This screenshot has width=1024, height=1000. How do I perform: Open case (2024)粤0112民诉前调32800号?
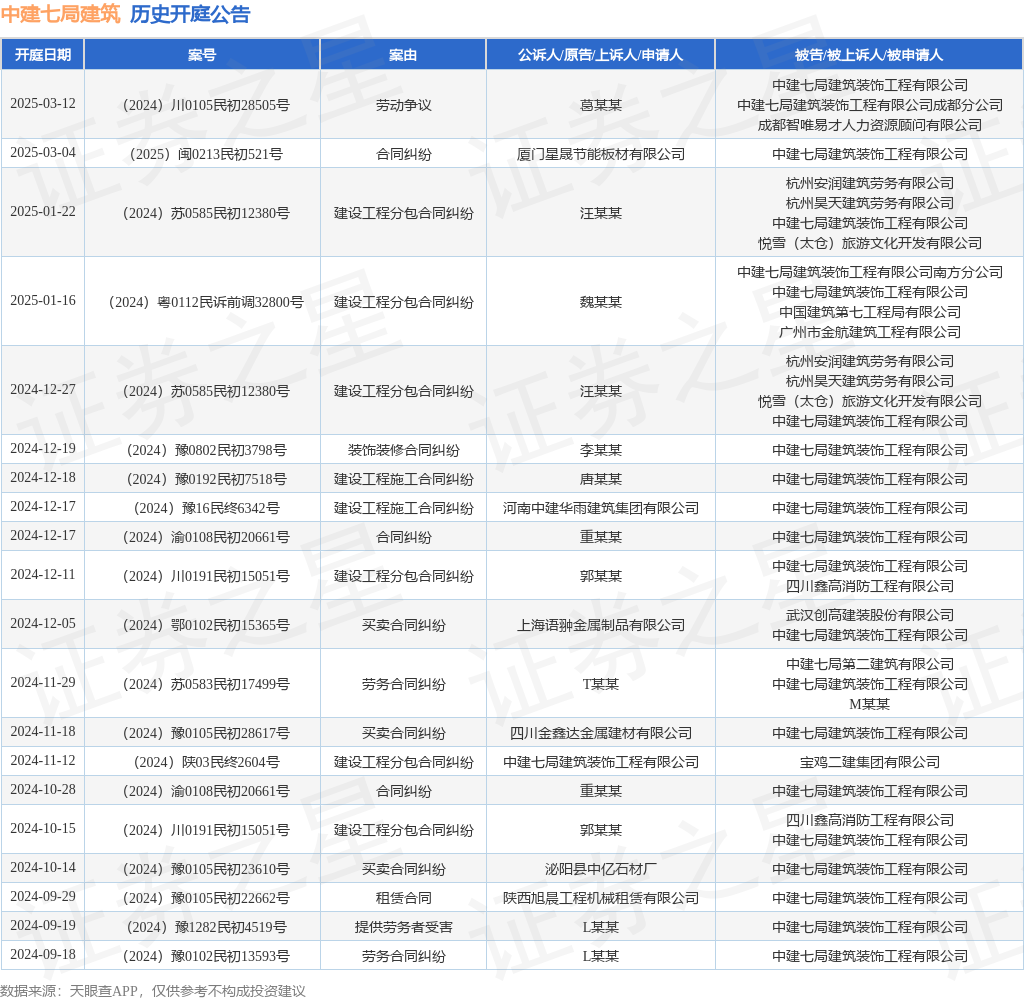click(x=206, y=302)
